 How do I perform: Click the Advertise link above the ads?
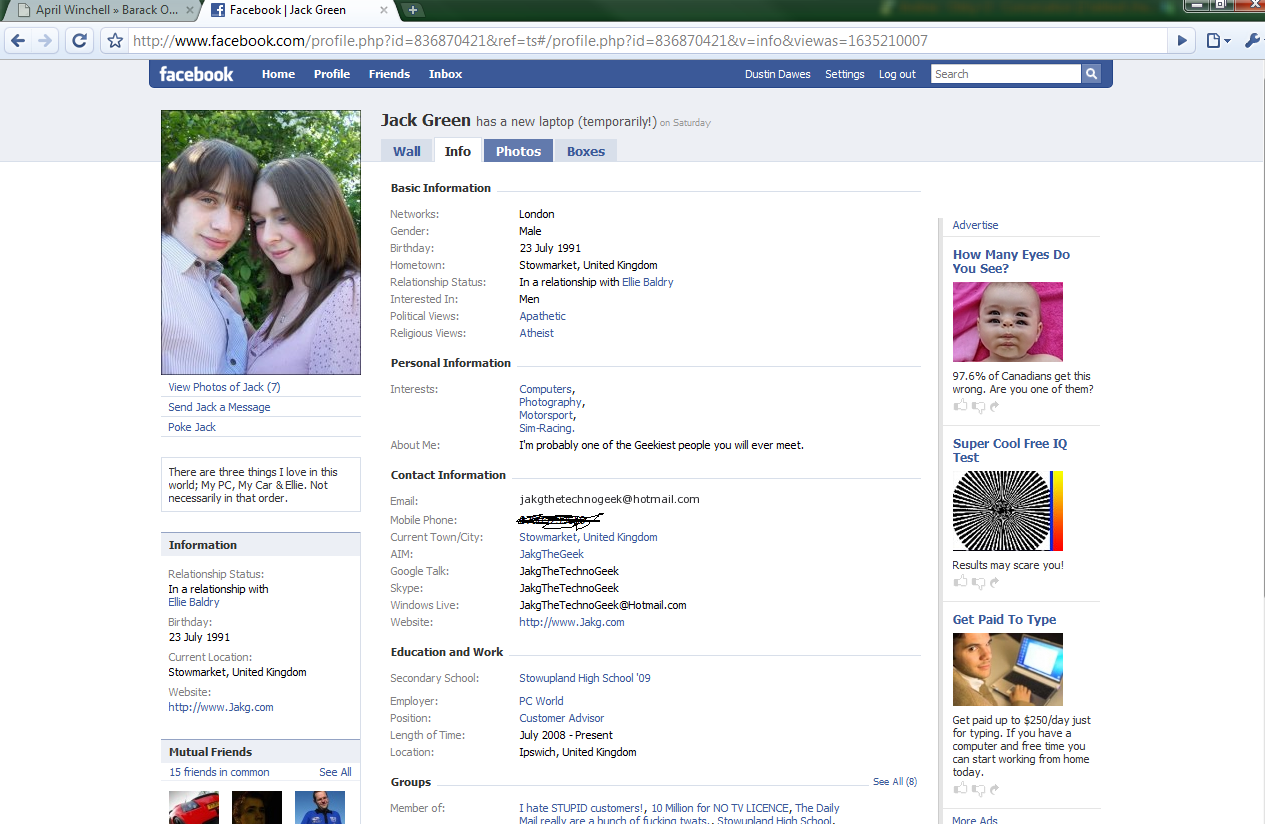975,225
